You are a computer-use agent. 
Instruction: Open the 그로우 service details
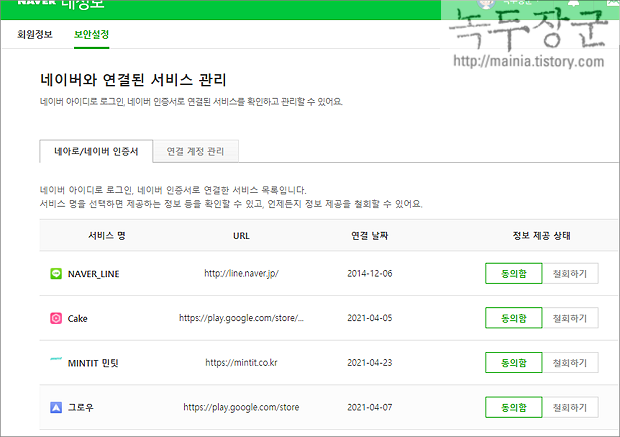[x=81, y=407]
